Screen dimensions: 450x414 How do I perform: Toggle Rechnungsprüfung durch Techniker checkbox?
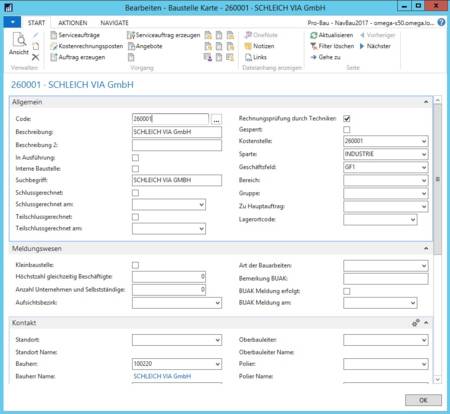[347, 119]
